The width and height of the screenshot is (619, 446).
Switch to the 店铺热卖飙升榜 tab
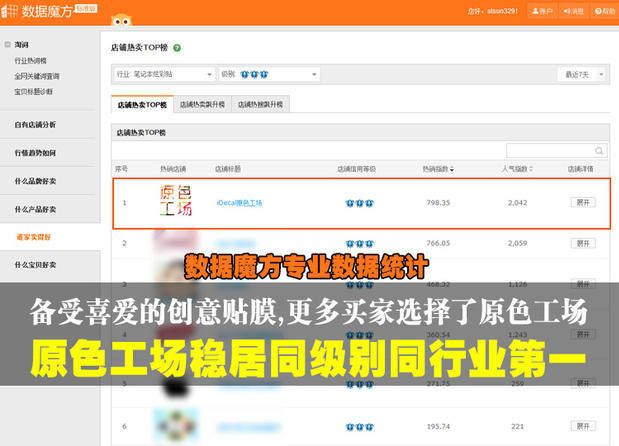click(202, 104)
